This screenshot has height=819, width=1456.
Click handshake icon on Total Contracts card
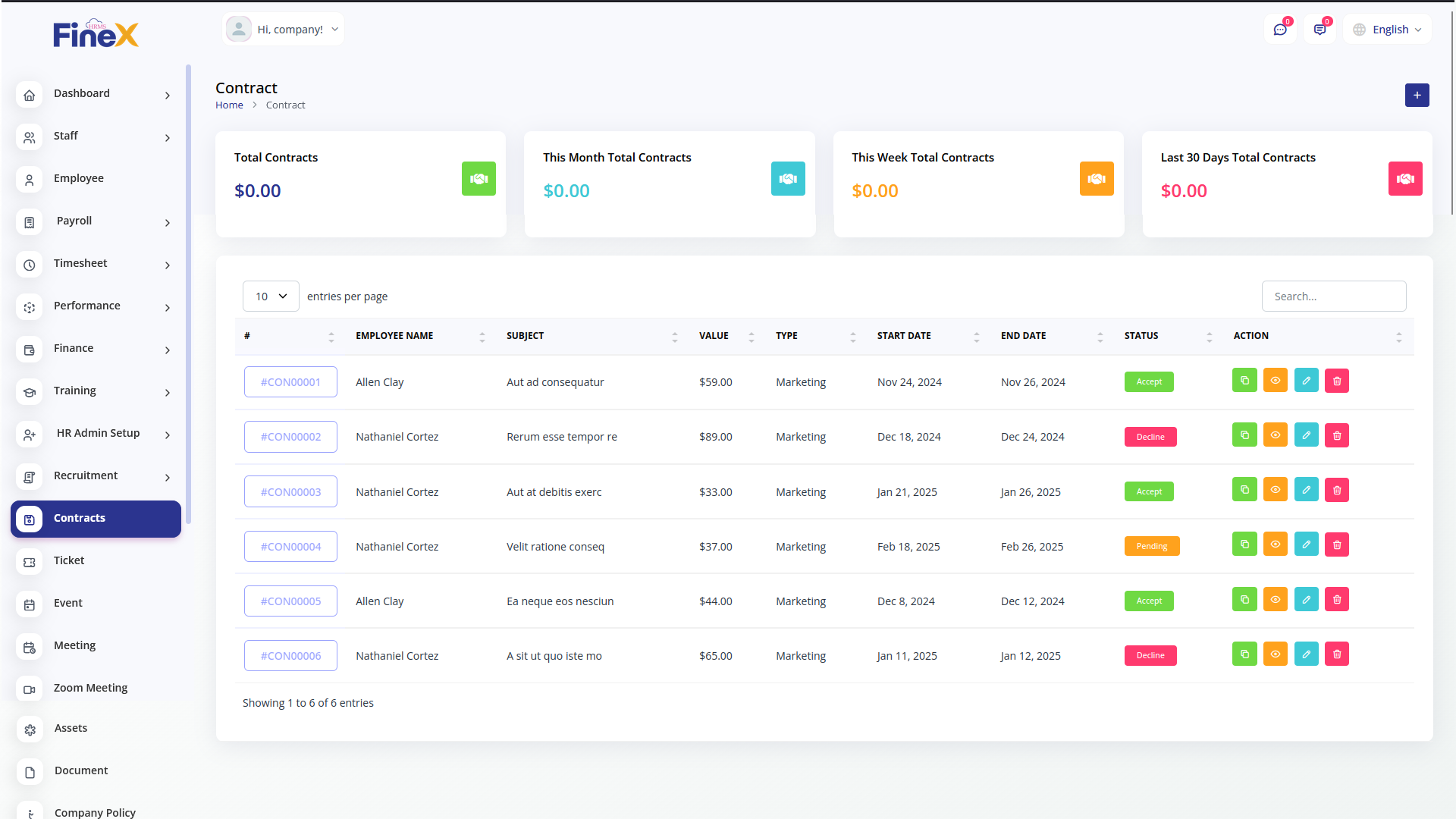point(479,179)
